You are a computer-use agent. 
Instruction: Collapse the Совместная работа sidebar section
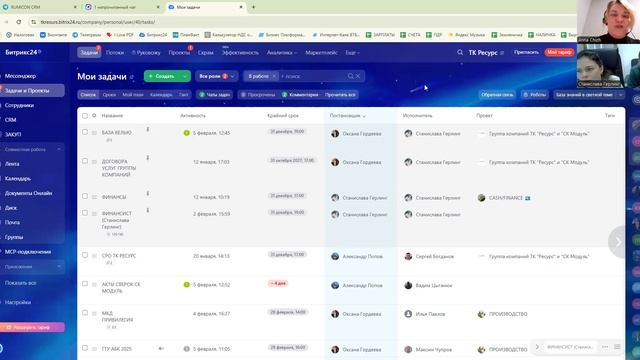59,149
